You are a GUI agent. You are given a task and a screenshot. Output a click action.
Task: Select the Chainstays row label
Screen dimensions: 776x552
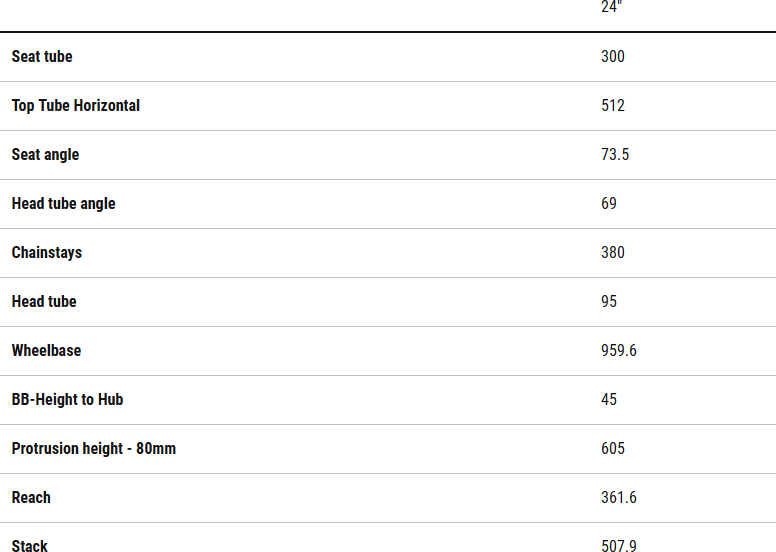[47, 253]
